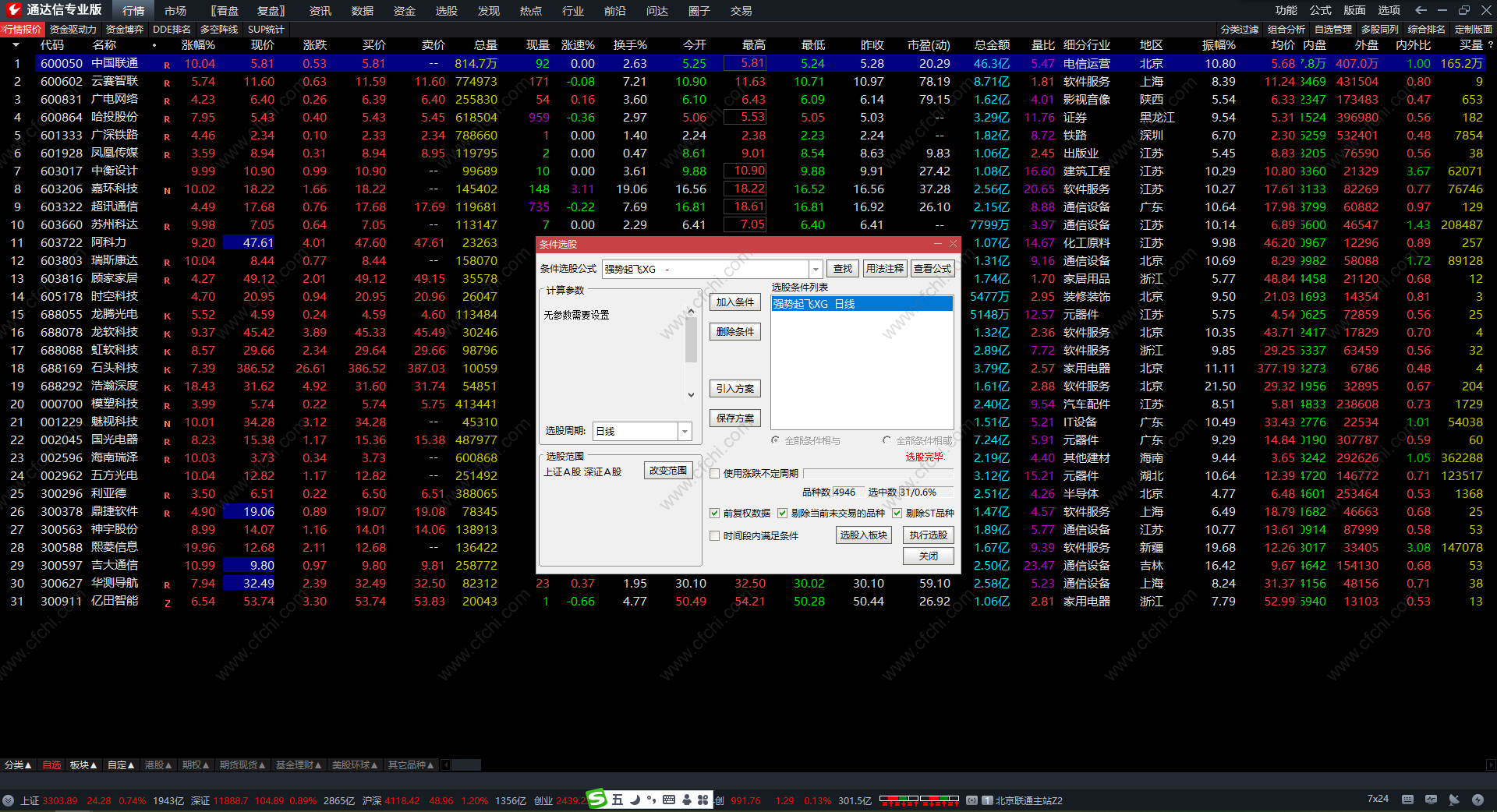Click the 加入条件 button

(x=734, y=302)
